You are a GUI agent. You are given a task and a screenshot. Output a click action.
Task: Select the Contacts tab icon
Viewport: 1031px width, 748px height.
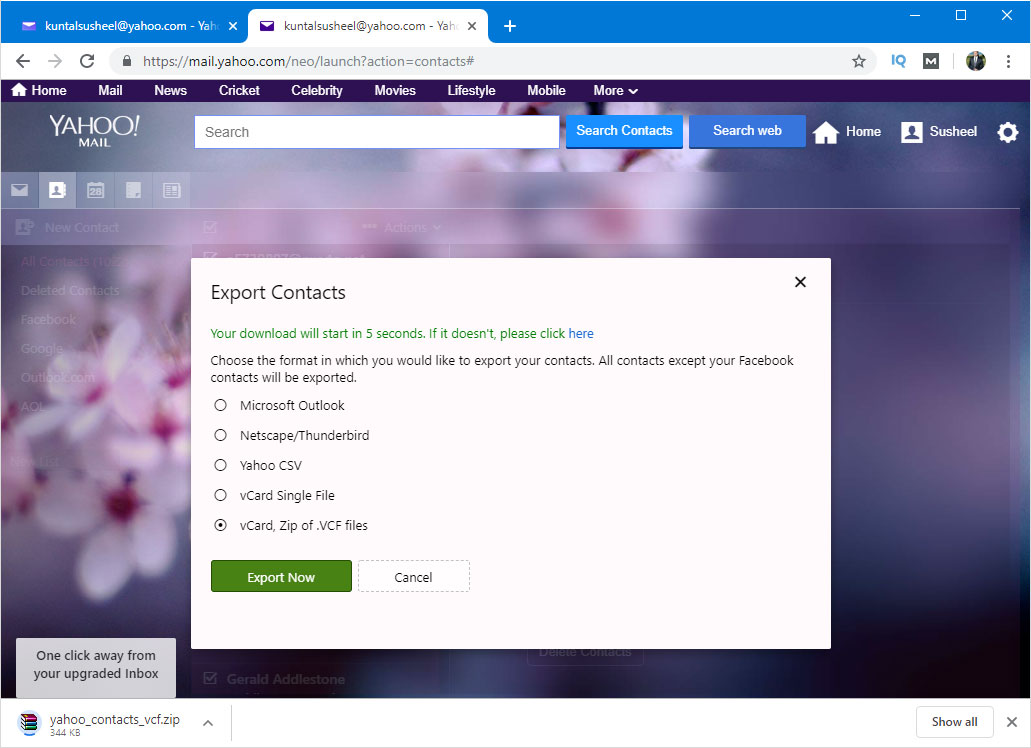tap(57, 190)
